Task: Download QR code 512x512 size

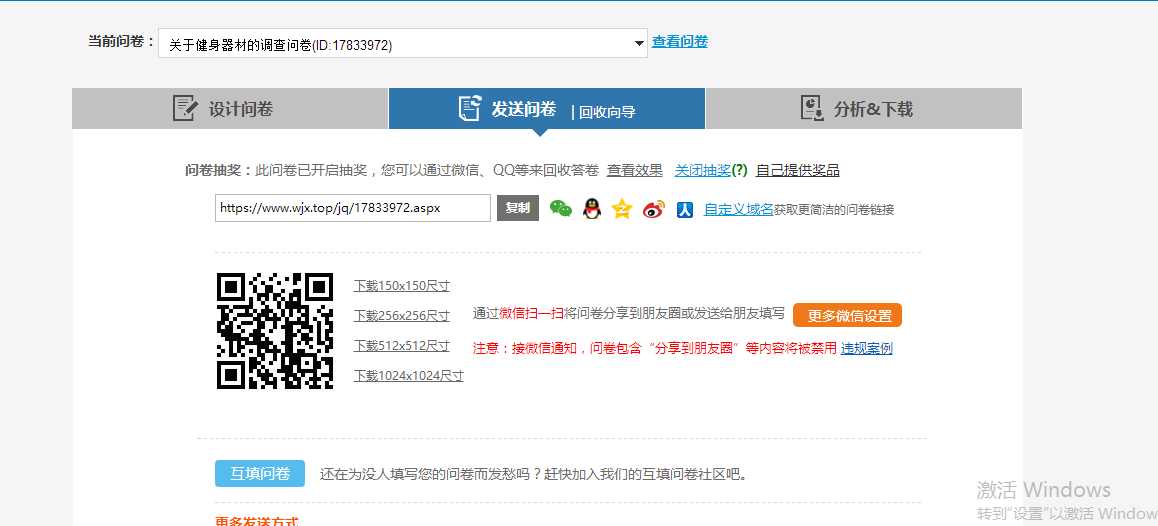Action: pos(402,346)
